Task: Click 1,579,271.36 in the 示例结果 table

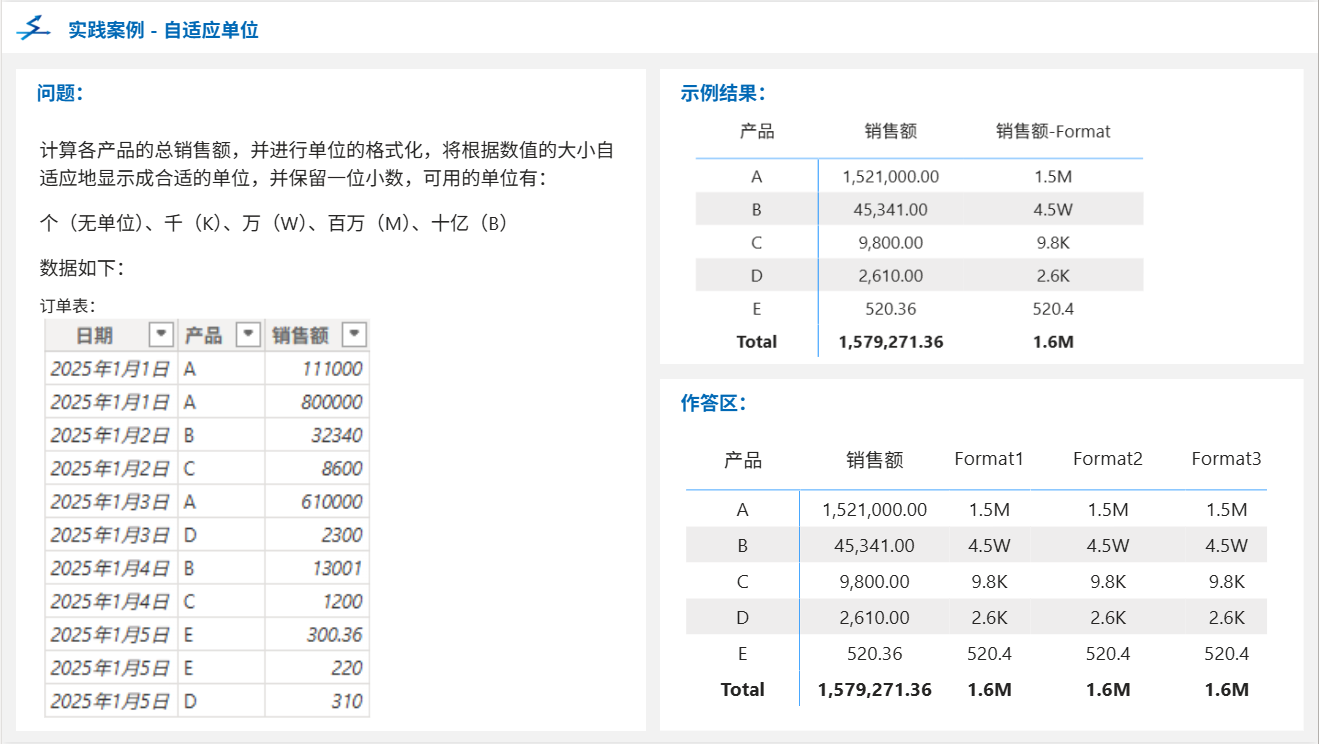Action: click(x=891, y=341)
